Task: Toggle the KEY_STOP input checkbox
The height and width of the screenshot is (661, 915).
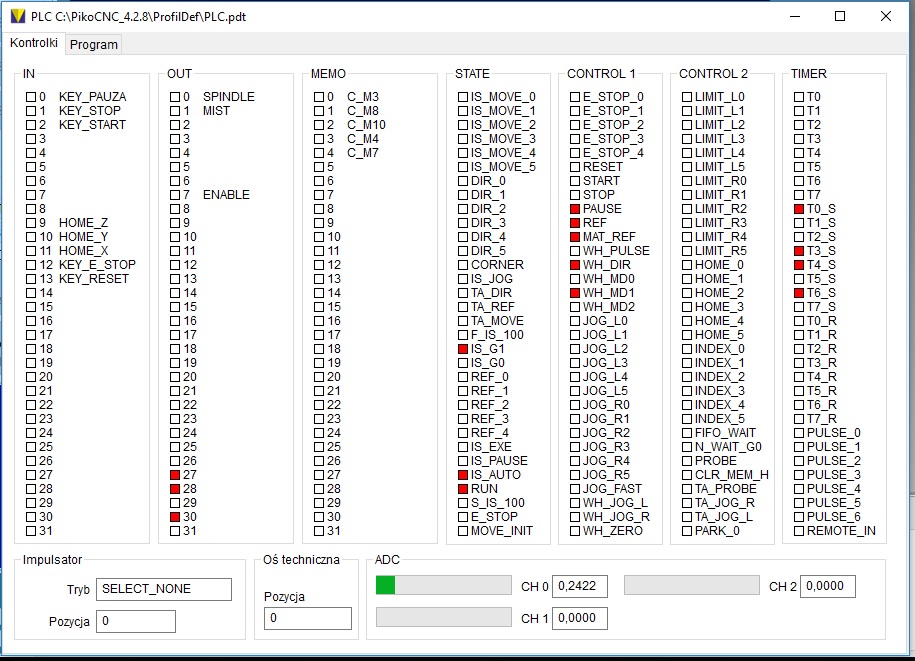Action: tap(31, 111)
